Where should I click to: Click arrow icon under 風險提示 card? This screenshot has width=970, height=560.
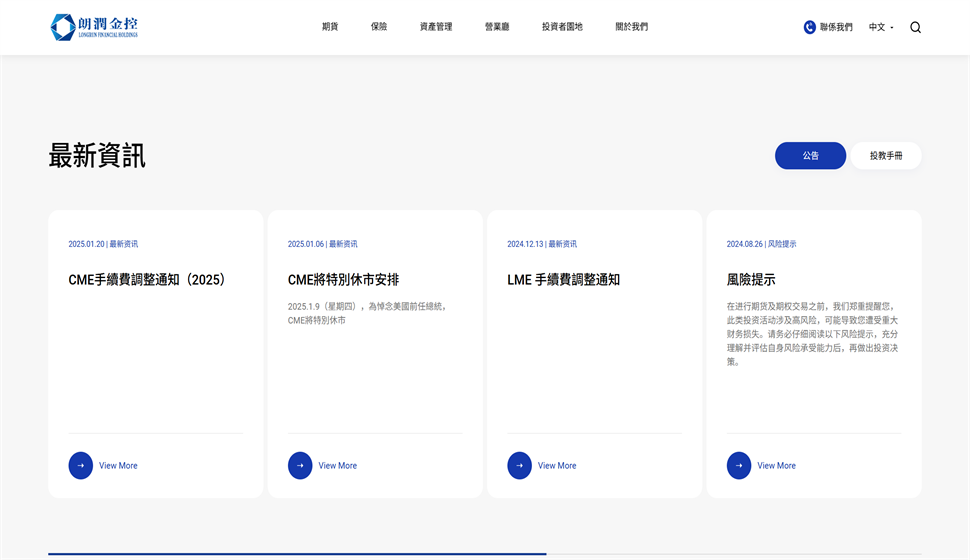[x=739, y=465]
